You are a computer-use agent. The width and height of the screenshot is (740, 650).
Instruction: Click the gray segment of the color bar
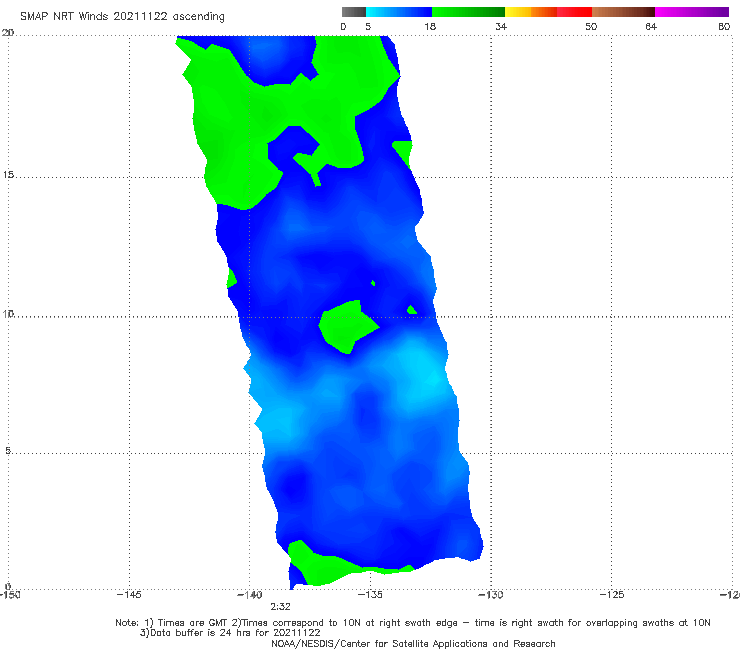tap(354, 12)
